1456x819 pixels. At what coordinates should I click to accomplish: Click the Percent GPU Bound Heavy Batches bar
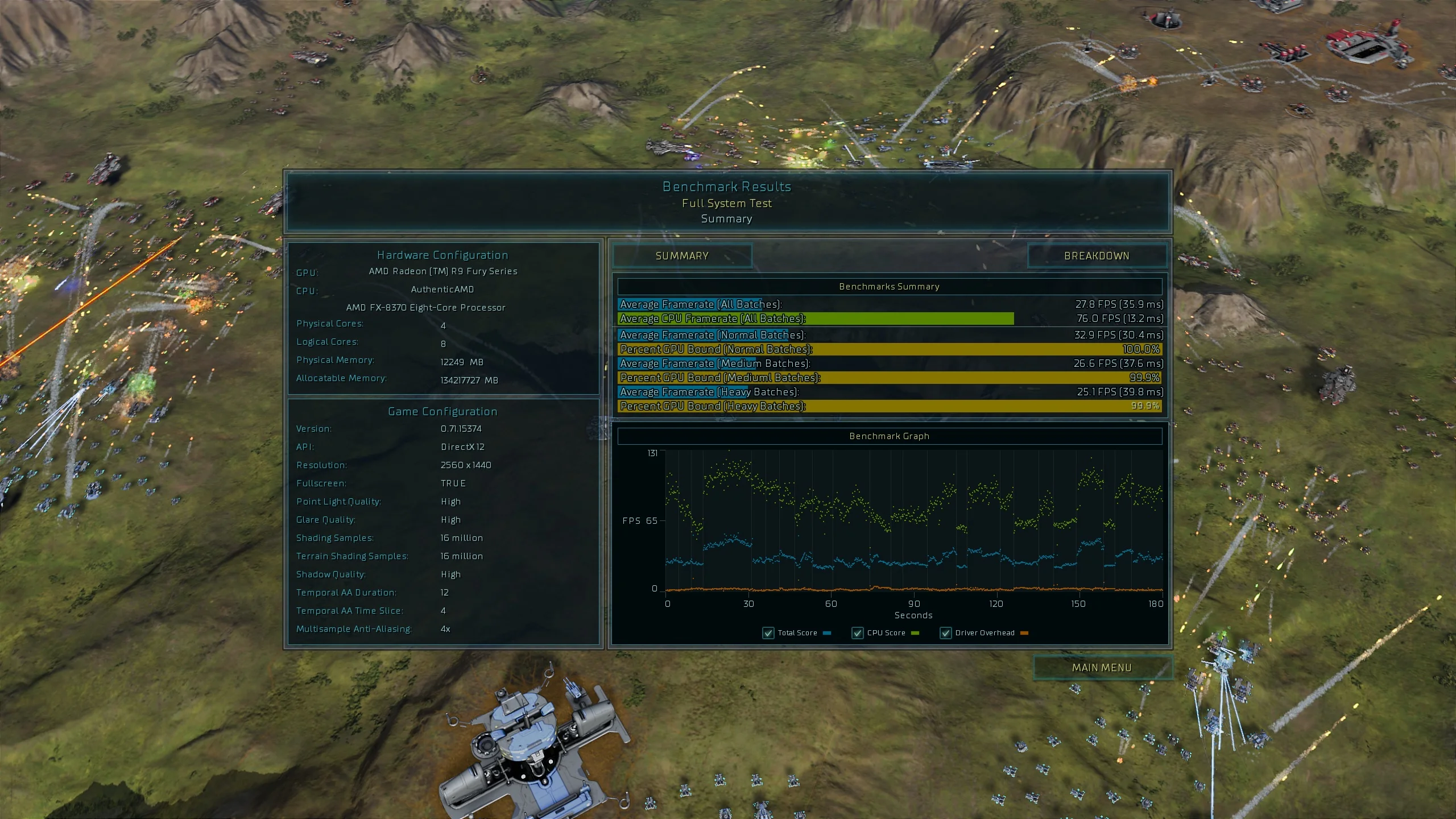[890, 406]
